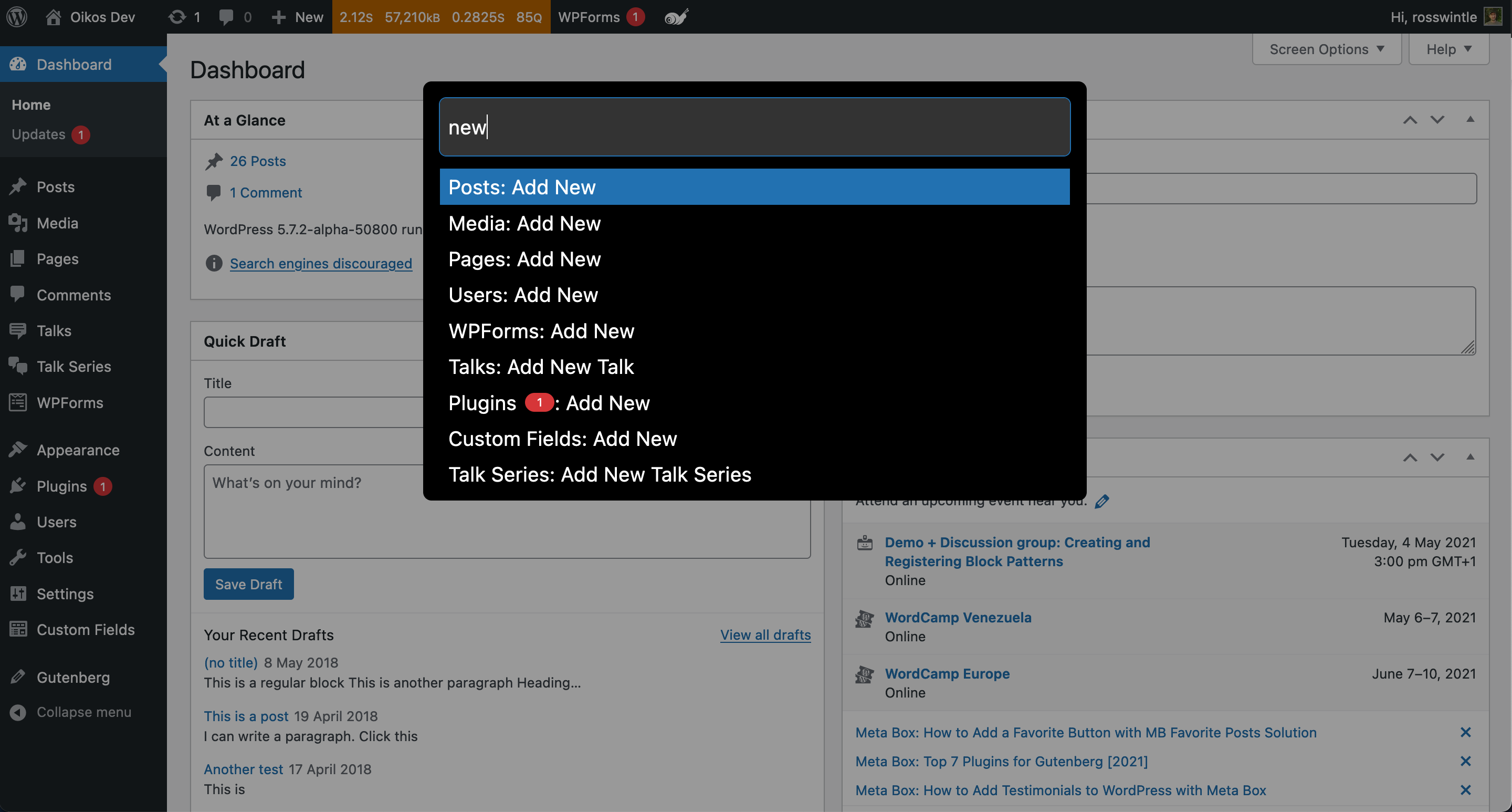Move events widget down
This screenshot has width=1512, height=812.
point(1437,457)
